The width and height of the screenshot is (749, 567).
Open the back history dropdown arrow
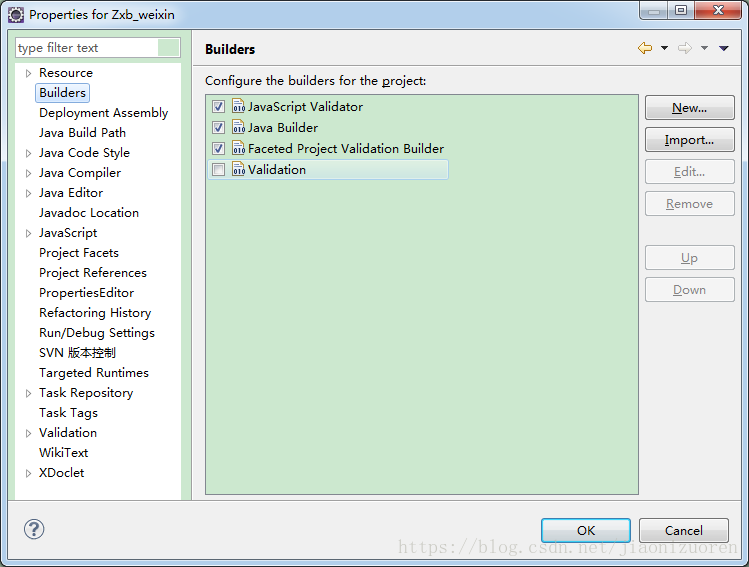coord(664,48)
